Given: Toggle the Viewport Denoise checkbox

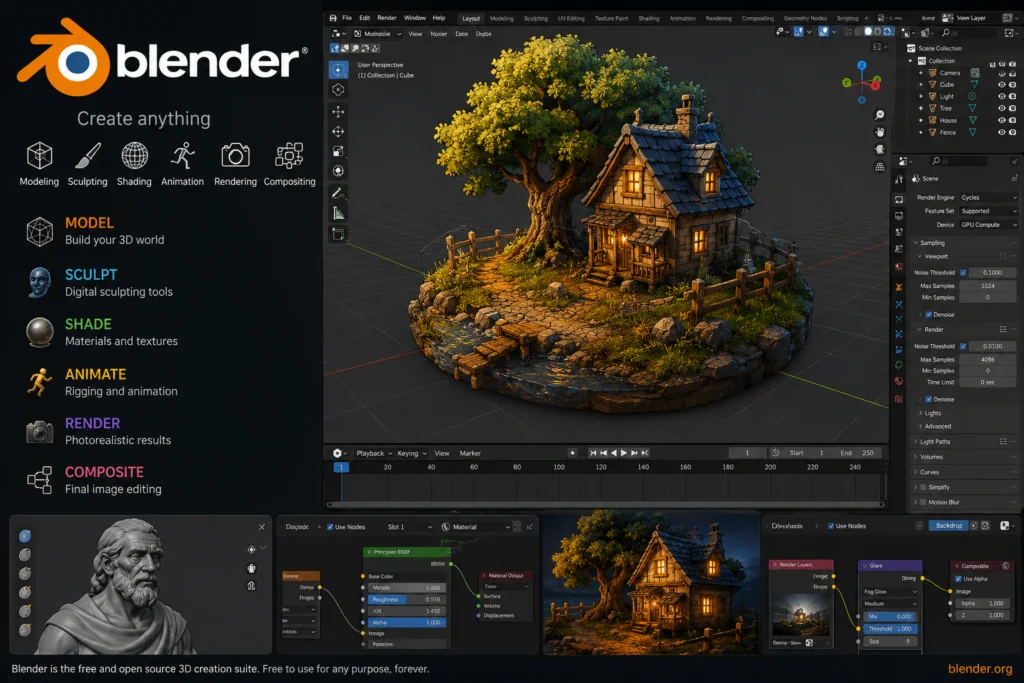Looking at the screenshot, I should [x=929, y=315].
